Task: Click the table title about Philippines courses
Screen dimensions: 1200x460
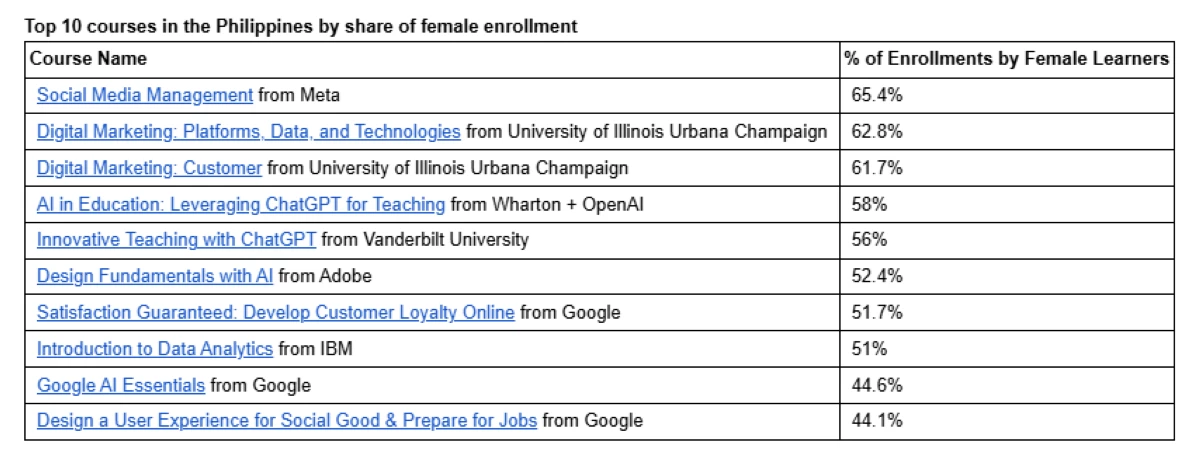Action: tap(301, 27)
